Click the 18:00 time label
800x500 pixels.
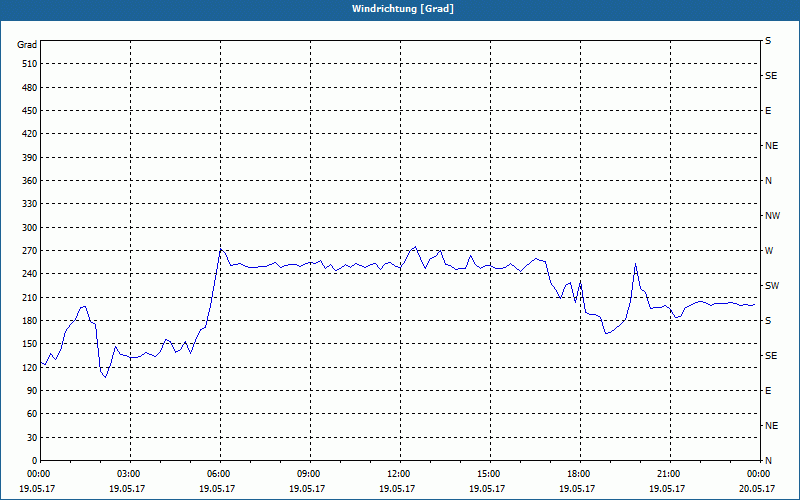580,474
